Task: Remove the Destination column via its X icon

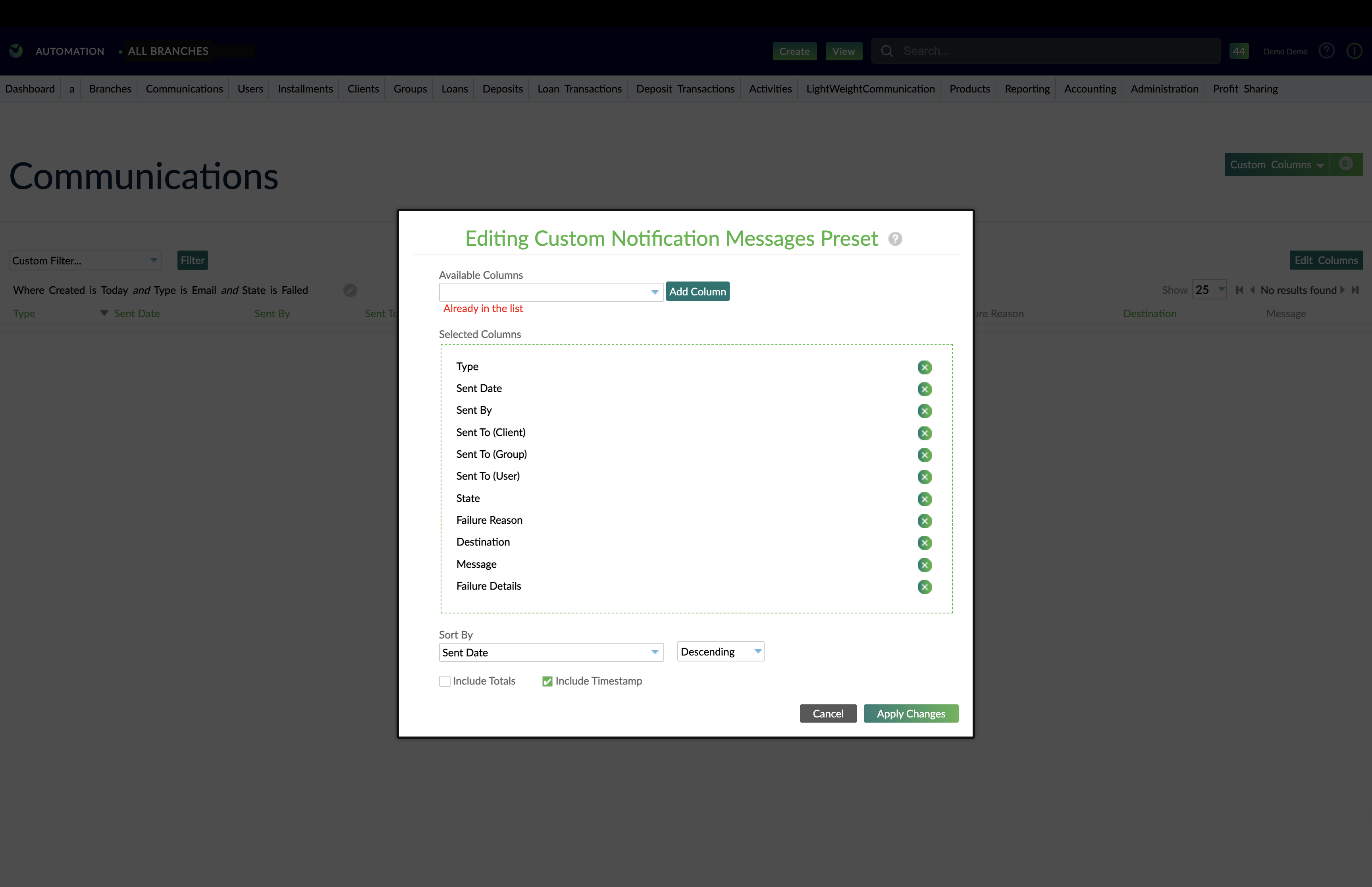Action: pos(925,543)
